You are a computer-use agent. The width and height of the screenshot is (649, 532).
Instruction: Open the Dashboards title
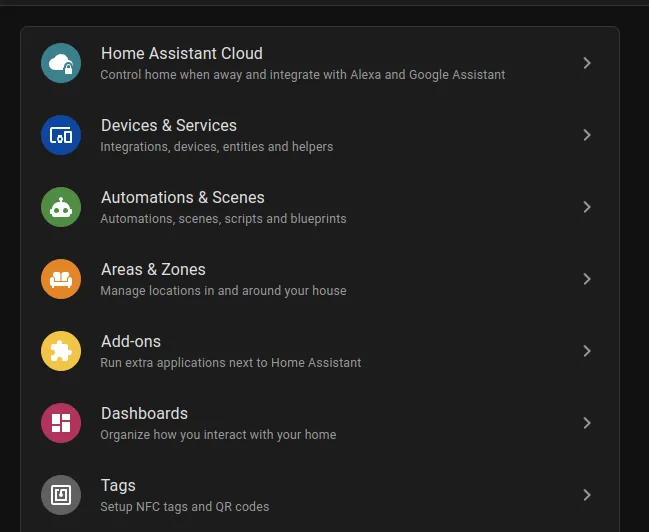(144, 414)
